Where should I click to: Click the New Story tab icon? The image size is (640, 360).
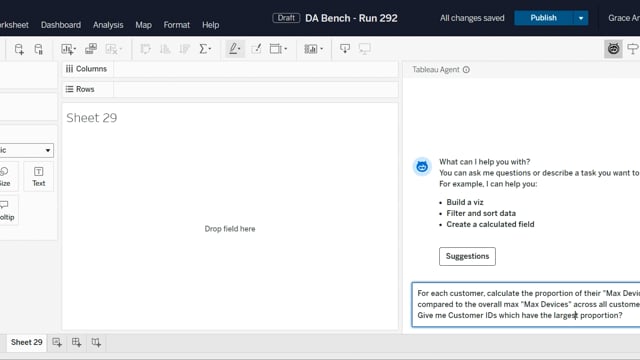96,342
